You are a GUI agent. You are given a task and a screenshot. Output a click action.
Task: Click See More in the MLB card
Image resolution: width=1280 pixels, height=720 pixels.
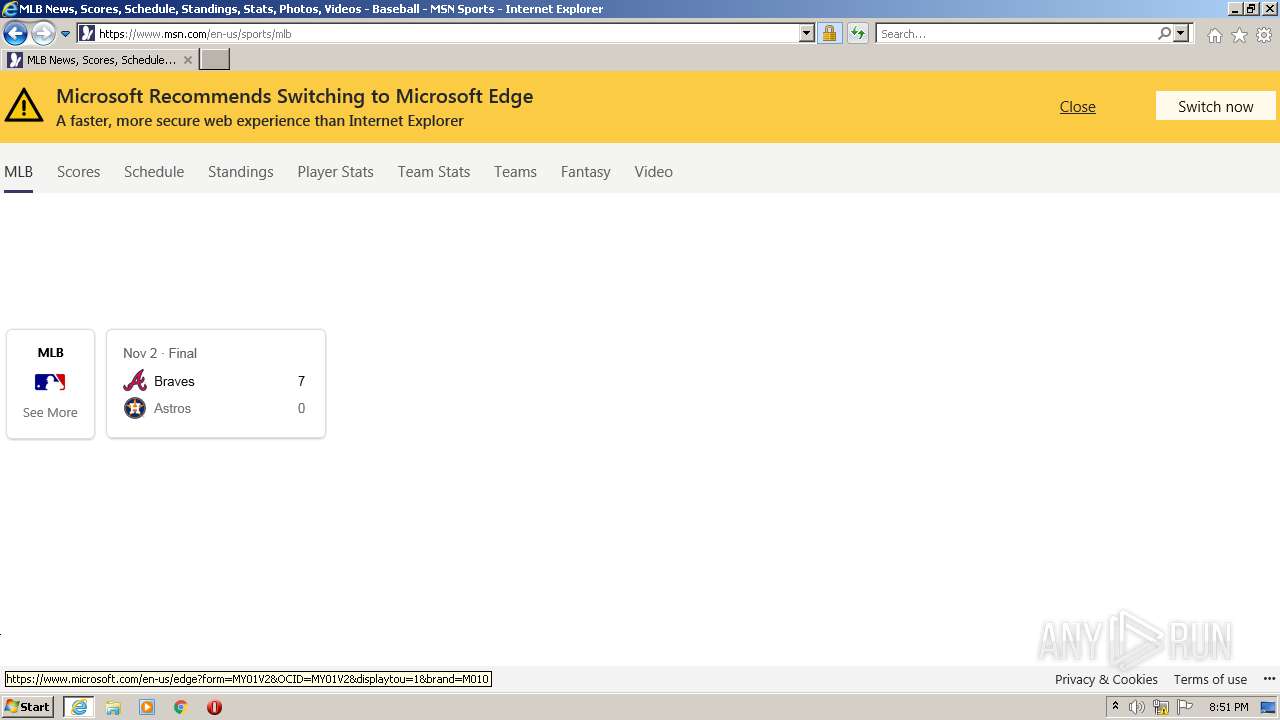coord(50,412)
